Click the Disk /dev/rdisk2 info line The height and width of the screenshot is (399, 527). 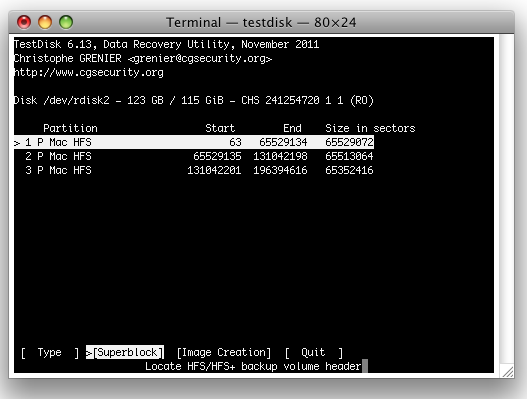(194, 101)
